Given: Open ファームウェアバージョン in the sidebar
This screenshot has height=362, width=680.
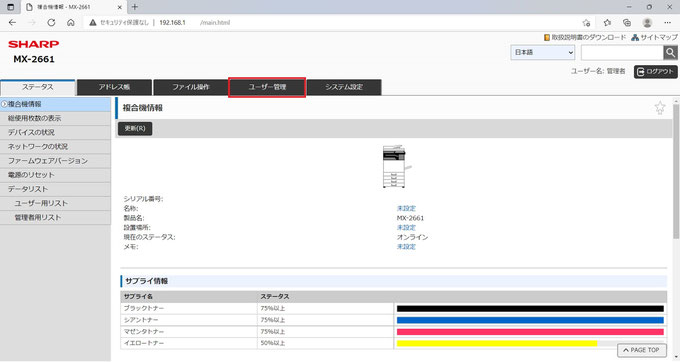Looking at the screenshot, I should click(55, 161).
